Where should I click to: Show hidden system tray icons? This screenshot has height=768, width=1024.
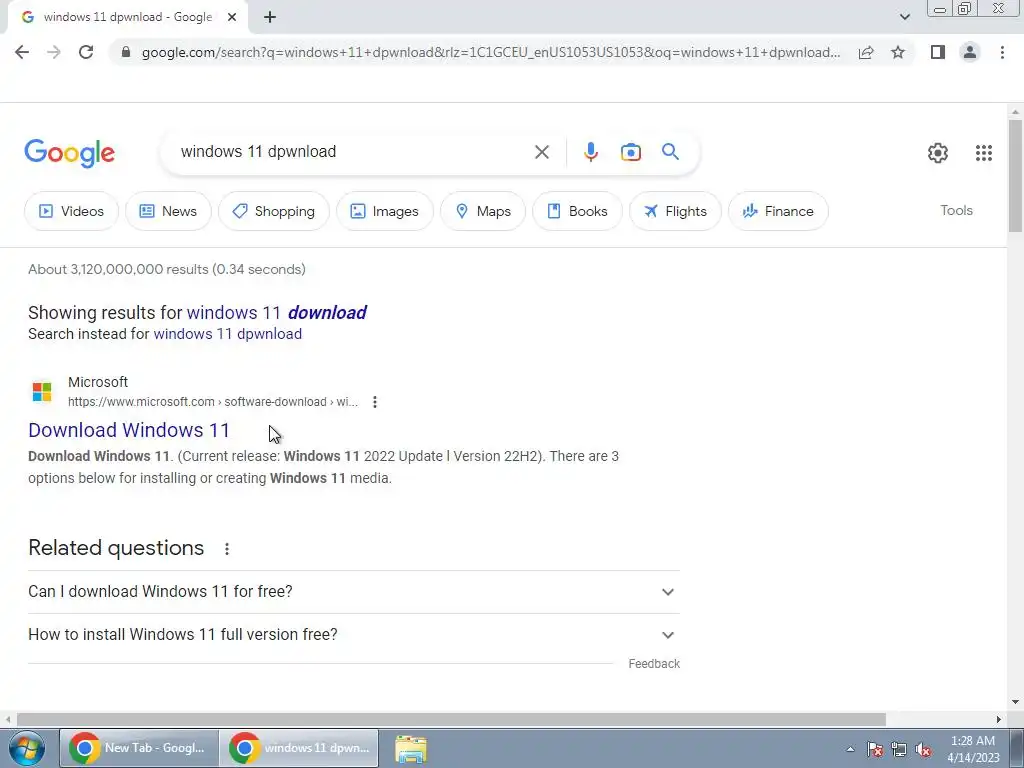(x=850, y=749)
